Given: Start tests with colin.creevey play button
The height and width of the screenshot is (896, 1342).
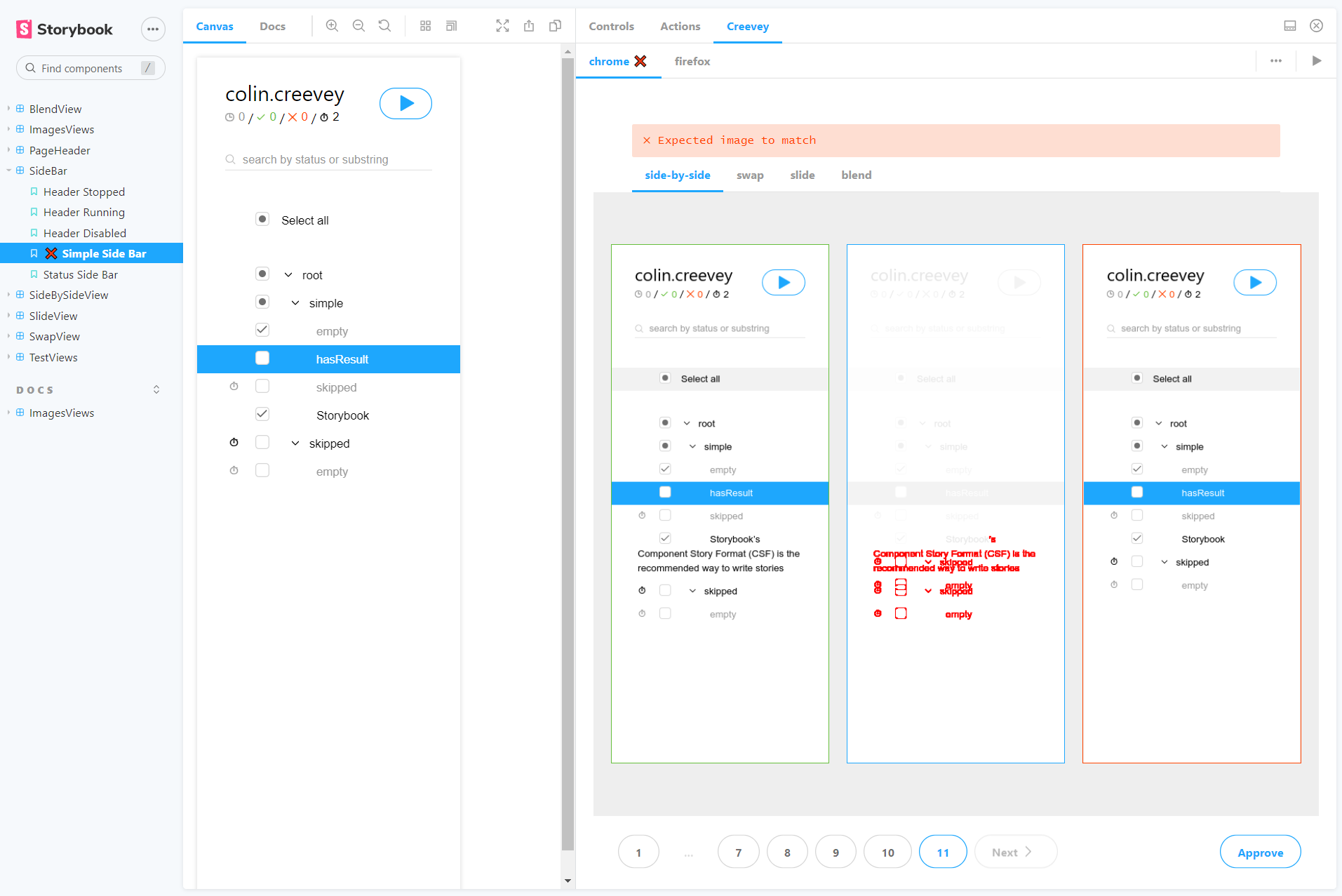Looking at the screenshot, I should [x=405, y=103].
